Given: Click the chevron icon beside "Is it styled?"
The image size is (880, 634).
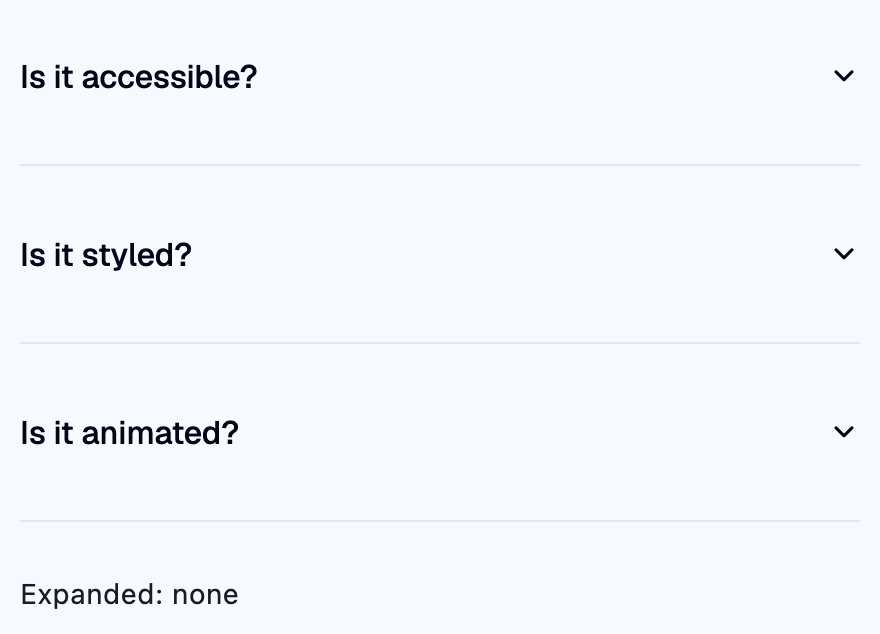Looking at the screenshot, I should [844, 254].
